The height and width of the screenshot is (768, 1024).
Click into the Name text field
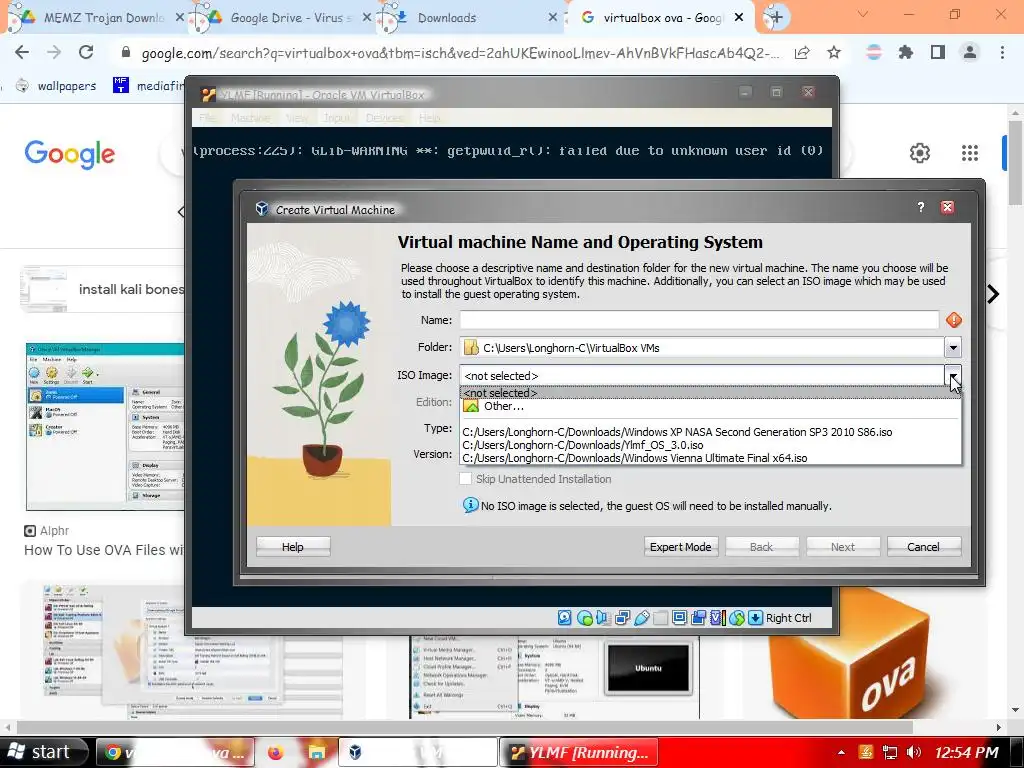[x=699, y=320]
